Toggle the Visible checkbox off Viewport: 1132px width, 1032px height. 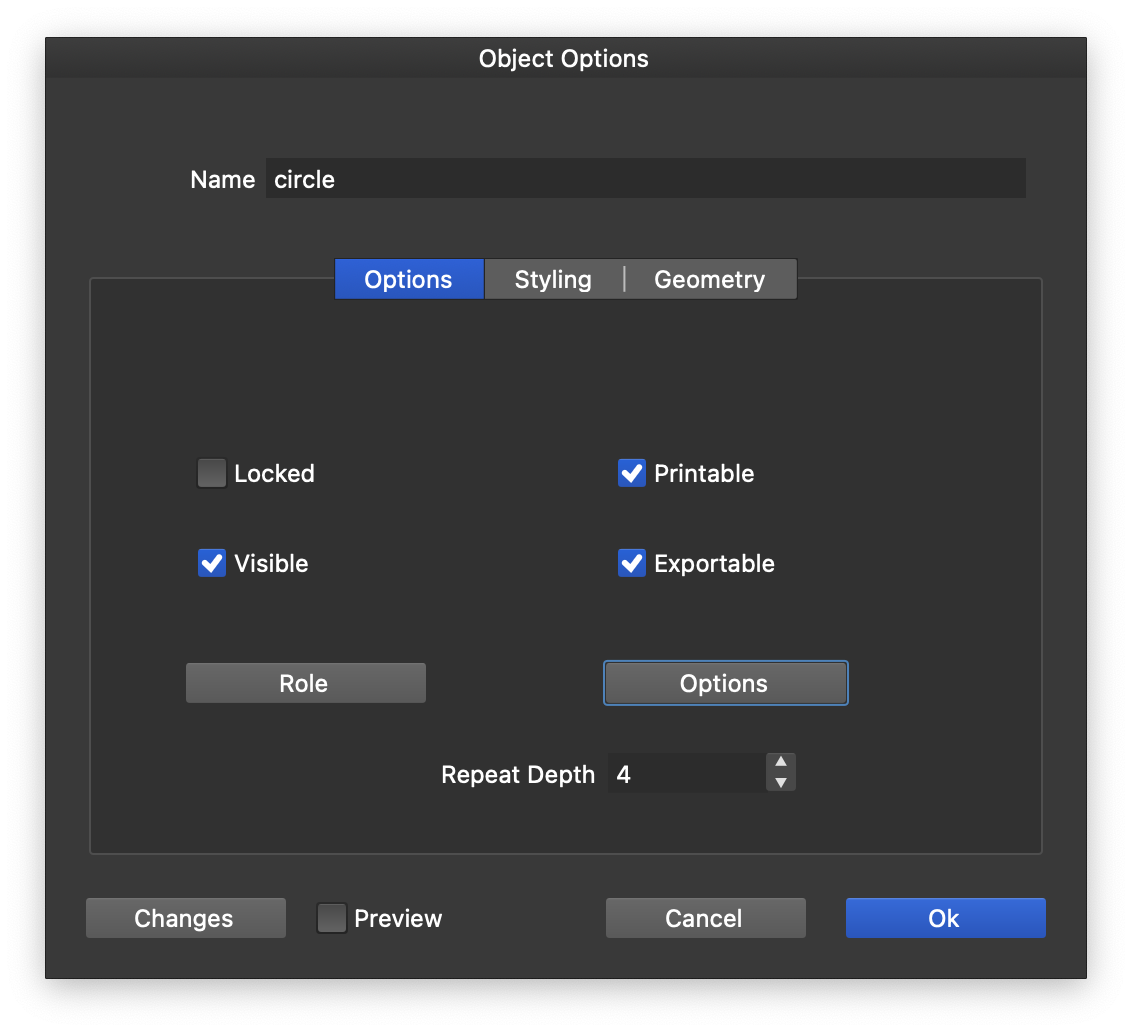[x=212, y=563]
